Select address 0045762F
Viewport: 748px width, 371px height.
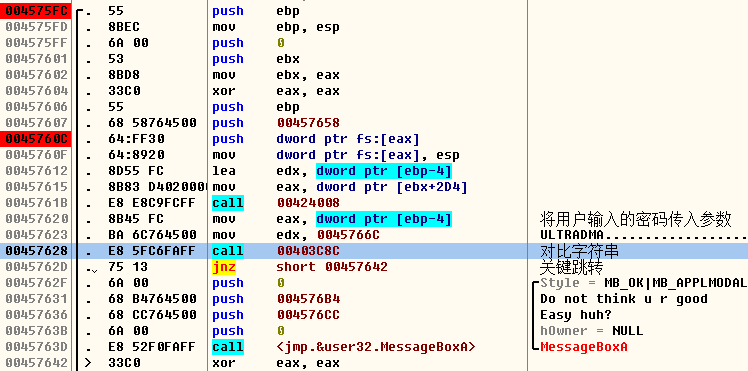36,283
